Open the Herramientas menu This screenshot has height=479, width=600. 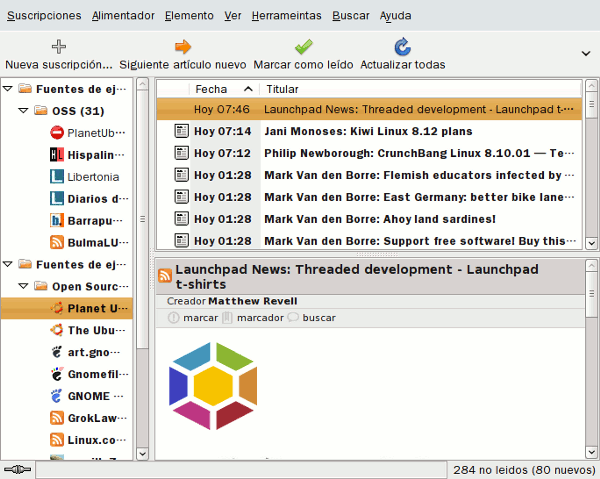pos(286,16)
